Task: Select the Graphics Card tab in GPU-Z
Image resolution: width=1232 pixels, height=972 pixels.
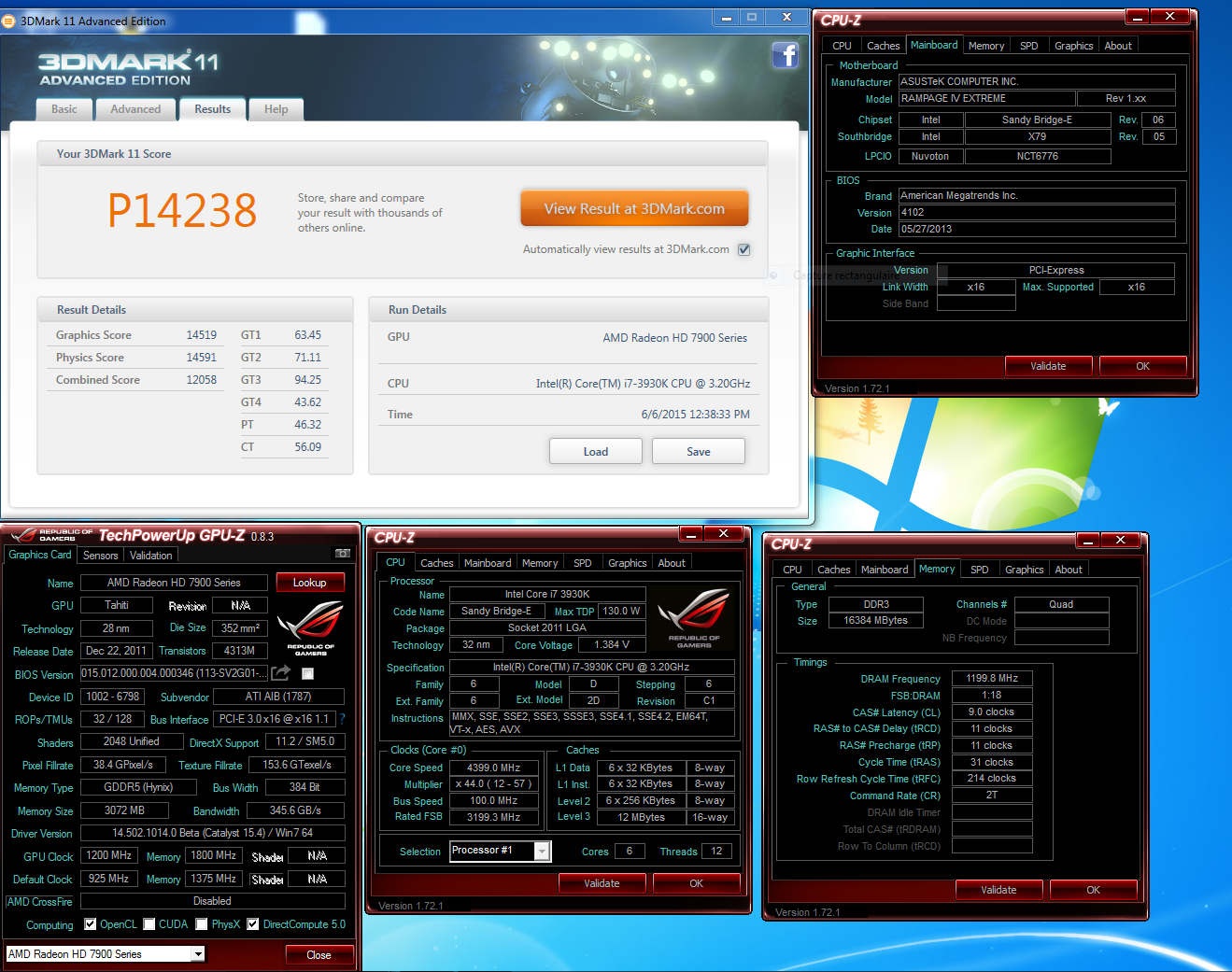Action: click(x=40, y=555)
